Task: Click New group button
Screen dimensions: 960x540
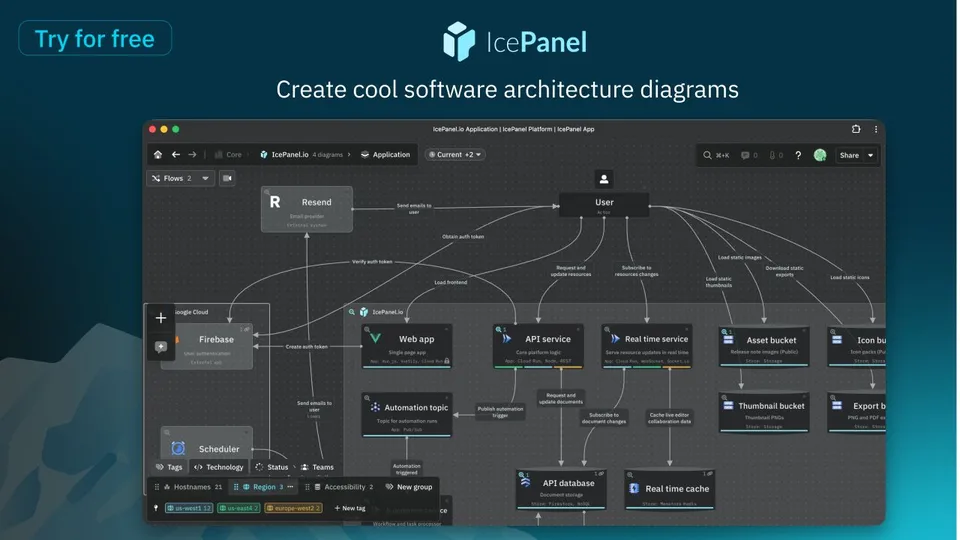Action: 408,487
